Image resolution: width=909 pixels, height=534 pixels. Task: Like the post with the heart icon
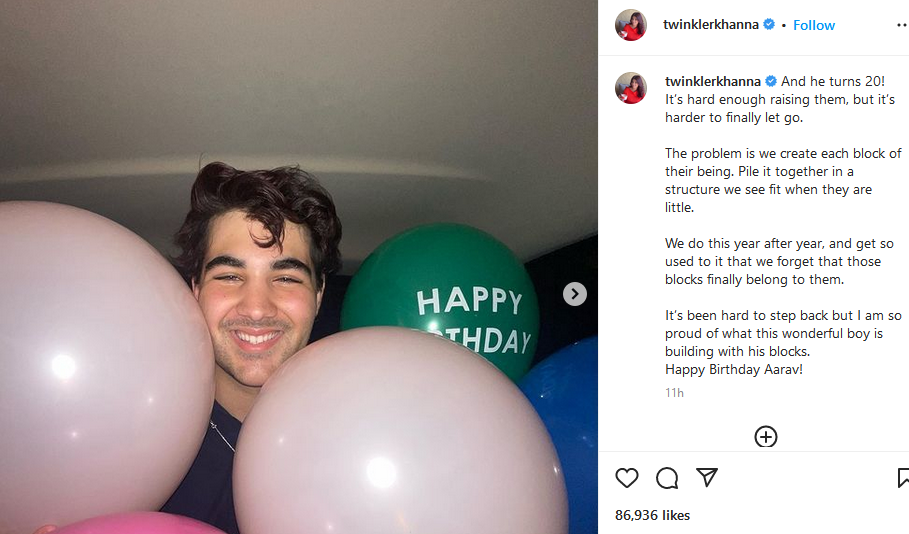(627, 478)
